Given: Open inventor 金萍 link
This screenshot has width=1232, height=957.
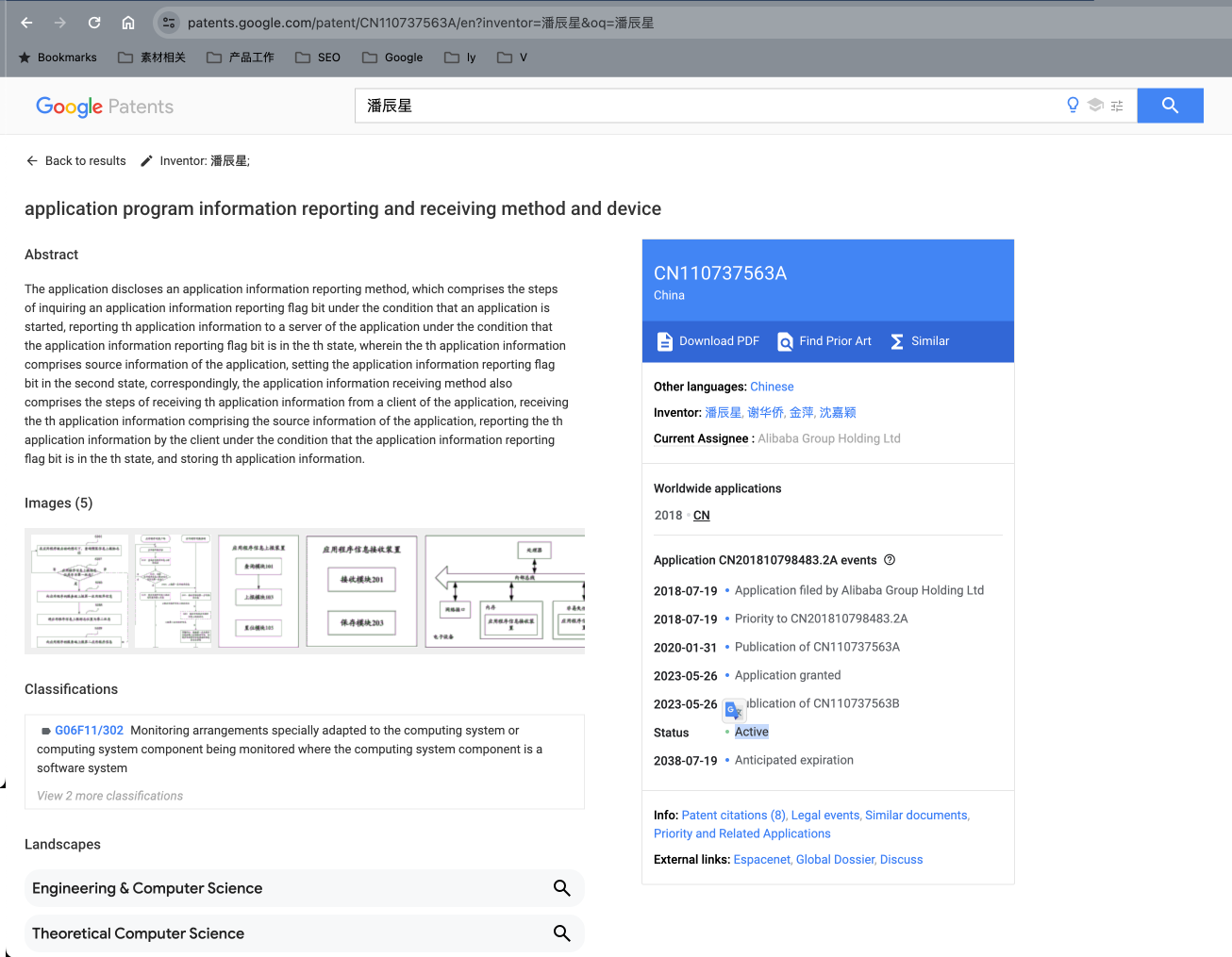Looking at the screenshot, I should [802, 413].
